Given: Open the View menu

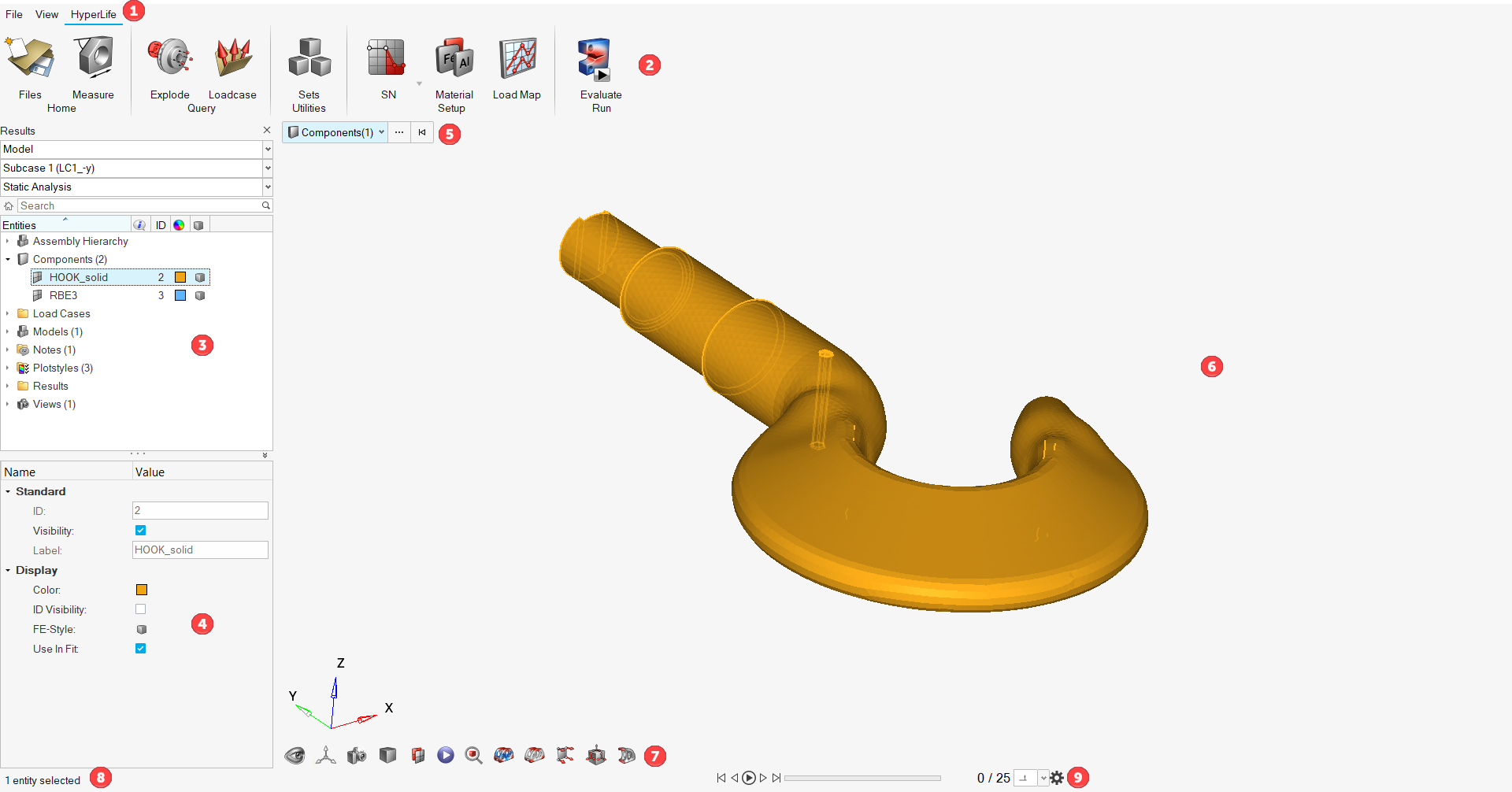Looking at the screenshot, I should pyautogui.click(x=46, y=14).
